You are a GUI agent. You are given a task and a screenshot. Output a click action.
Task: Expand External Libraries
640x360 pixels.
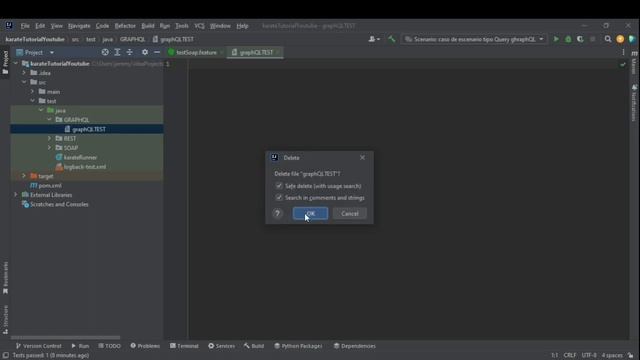[x=16, y=195]
